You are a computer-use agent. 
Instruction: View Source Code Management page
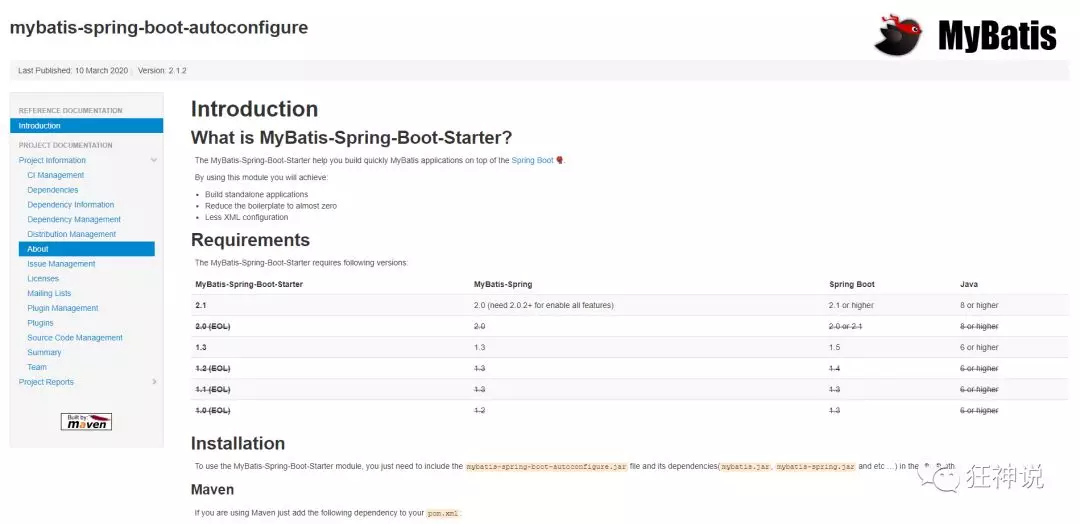[x=75, y=338]
